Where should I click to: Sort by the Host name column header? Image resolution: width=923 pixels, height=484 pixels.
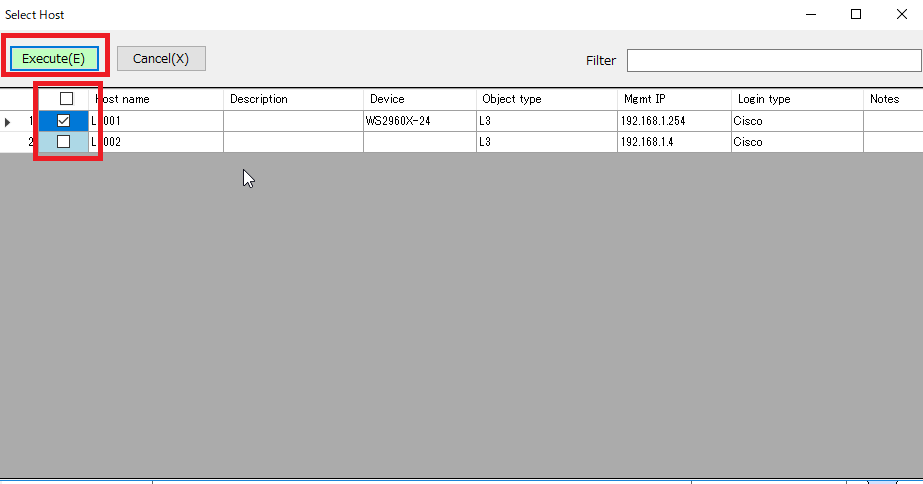pyautogui.click(x=157, y=99)
